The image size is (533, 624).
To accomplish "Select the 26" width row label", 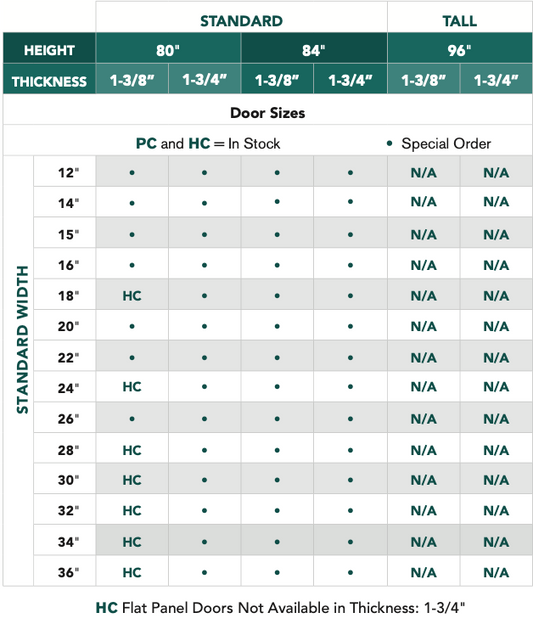I will coord(68,419).
